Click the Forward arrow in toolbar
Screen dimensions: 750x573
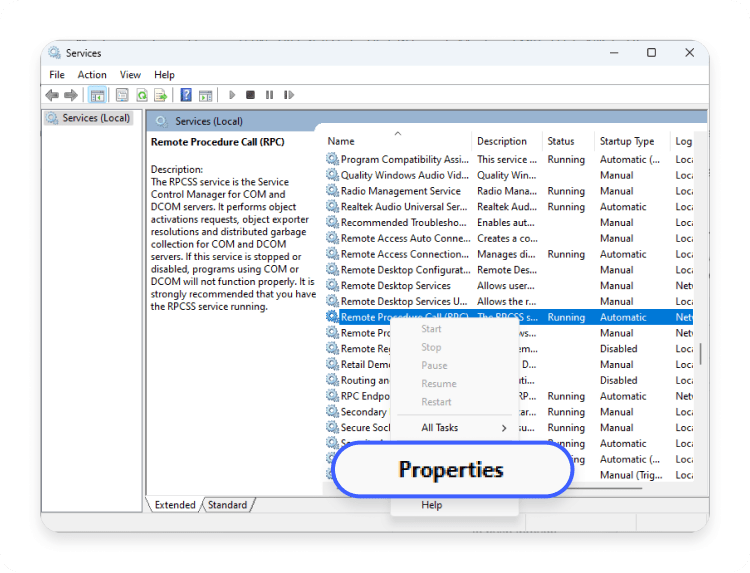click(x=71, y=95)
